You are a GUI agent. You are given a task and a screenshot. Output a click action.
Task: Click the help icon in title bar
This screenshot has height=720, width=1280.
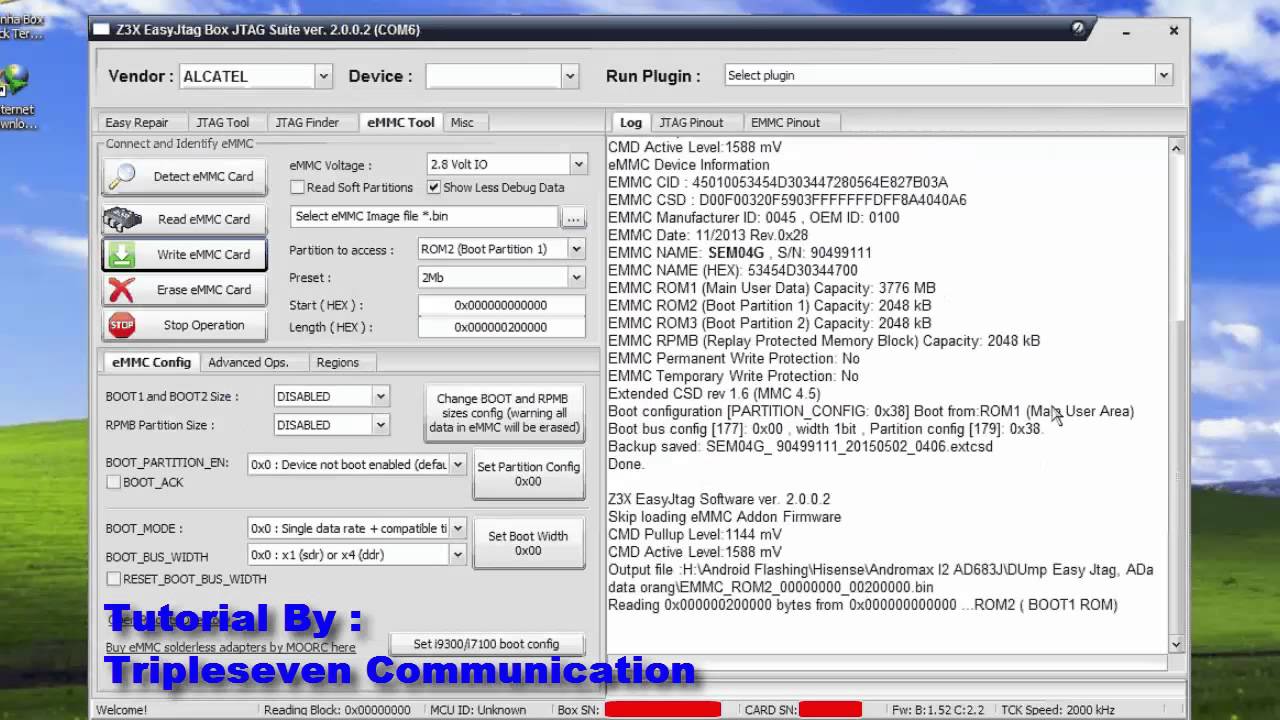(x=1078, y=29)
